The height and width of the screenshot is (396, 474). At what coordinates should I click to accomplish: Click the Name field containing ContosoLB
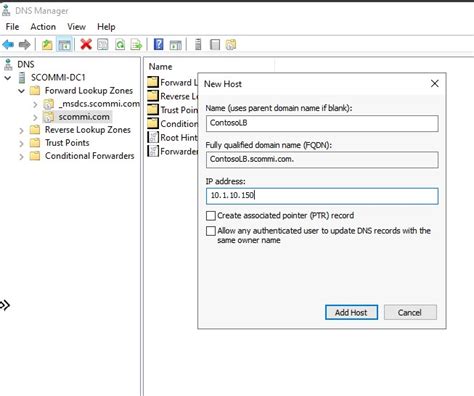click(x=322, y=123)
